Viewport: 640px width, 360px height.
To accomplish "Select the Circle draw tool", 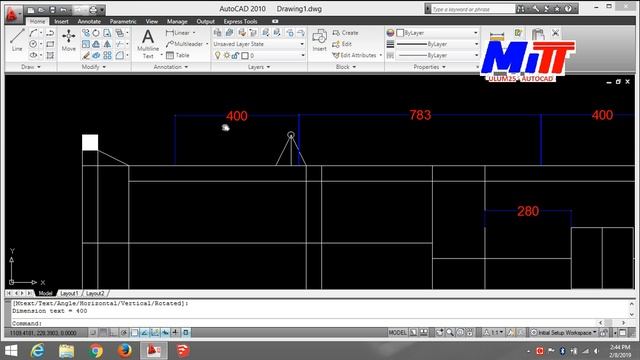I will pyautogui.click(x=33, y=44).
